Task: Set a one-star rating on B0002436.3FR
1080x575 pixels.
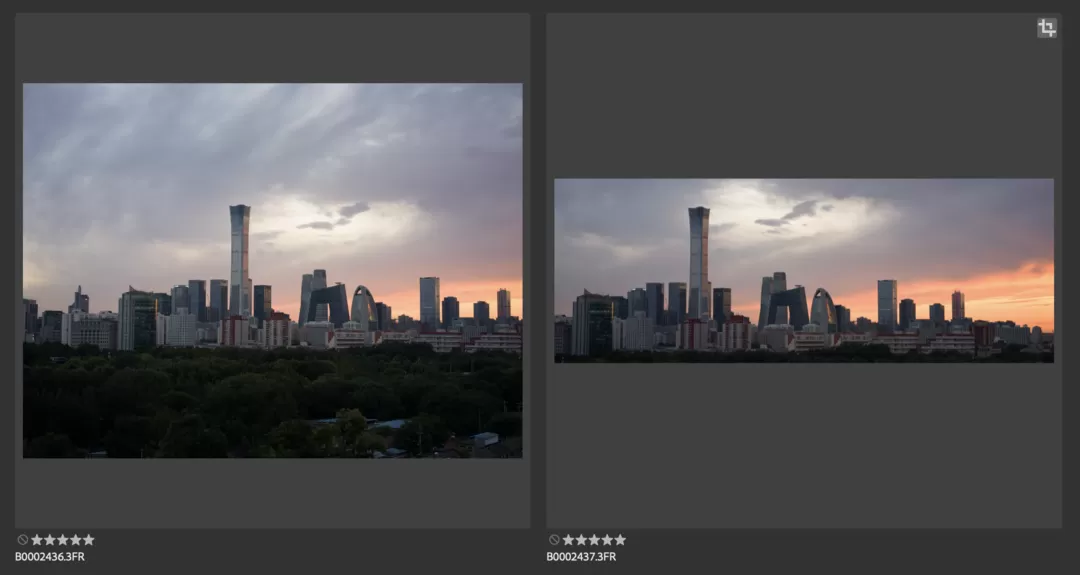Action: (x=37, y=540)
